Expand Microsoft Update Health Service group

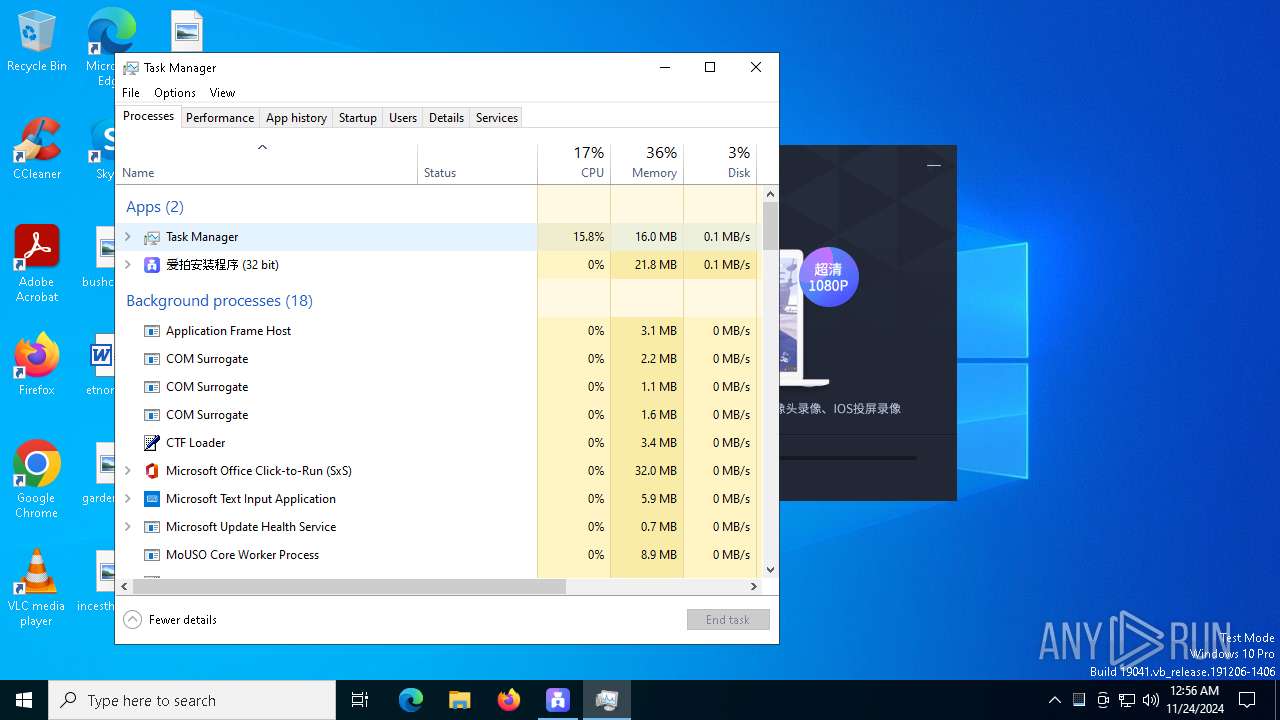(x=127, y=527)
